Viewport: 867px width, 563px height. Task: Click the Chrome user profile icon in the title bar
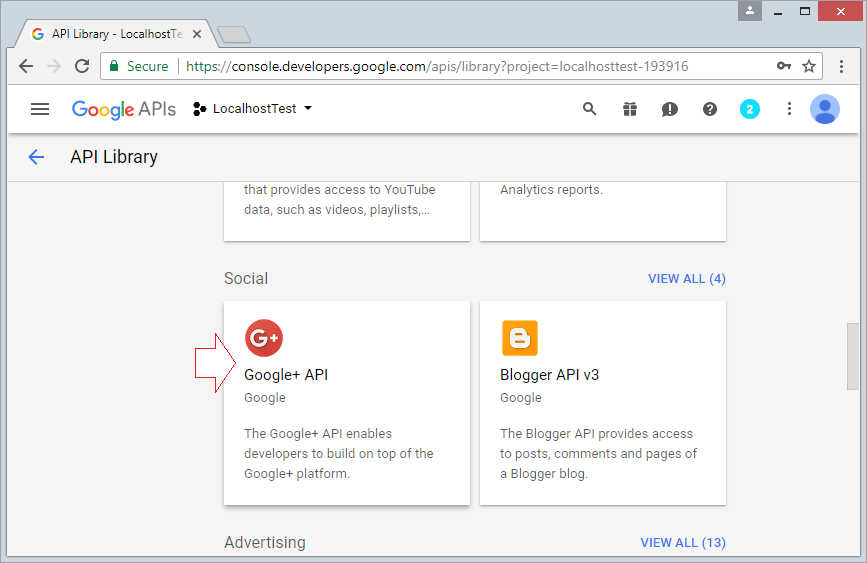coord(750,11)
